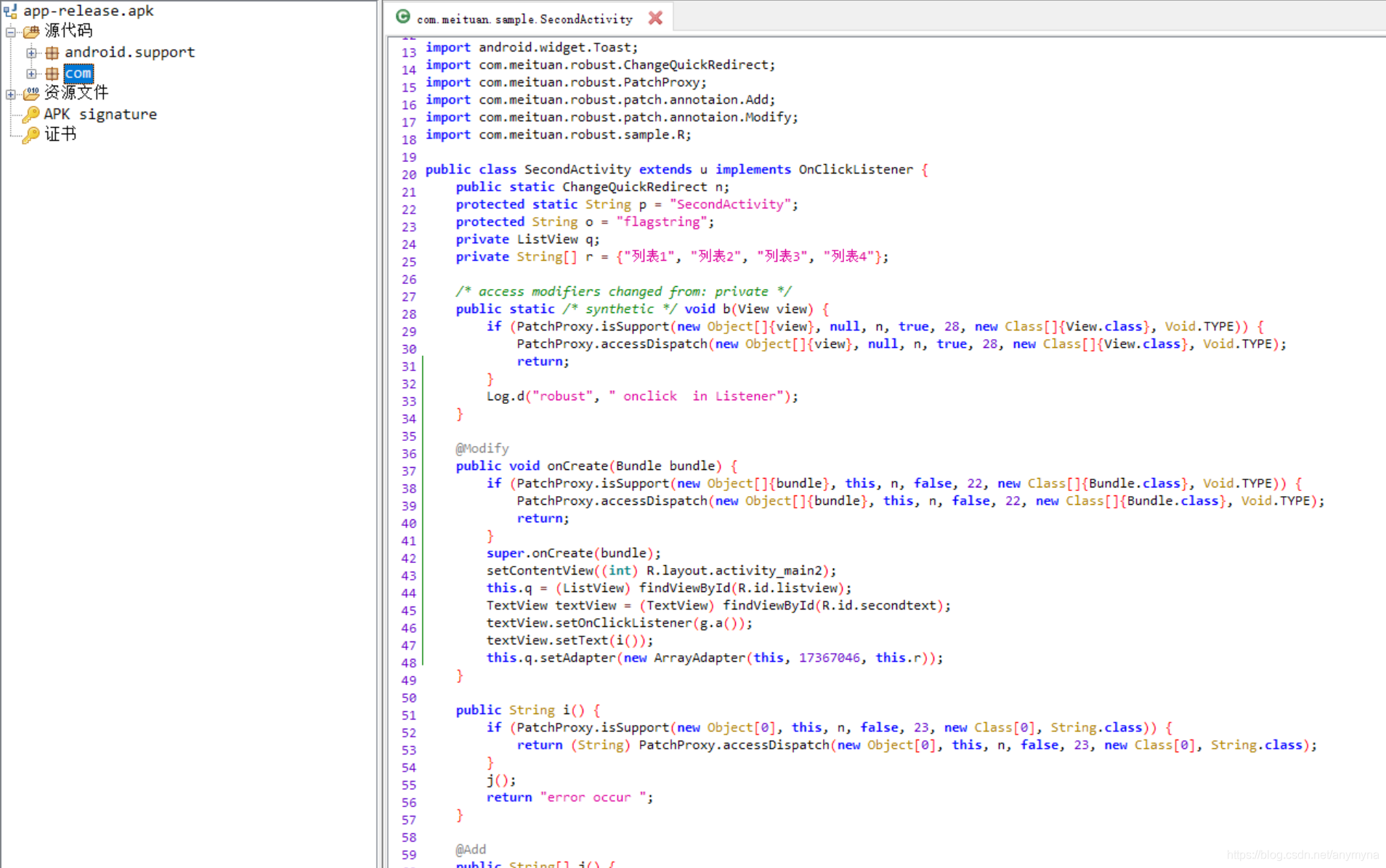Click the PatchProxy import line
This screenshot has height=868, width=1386.
point(566,82)
